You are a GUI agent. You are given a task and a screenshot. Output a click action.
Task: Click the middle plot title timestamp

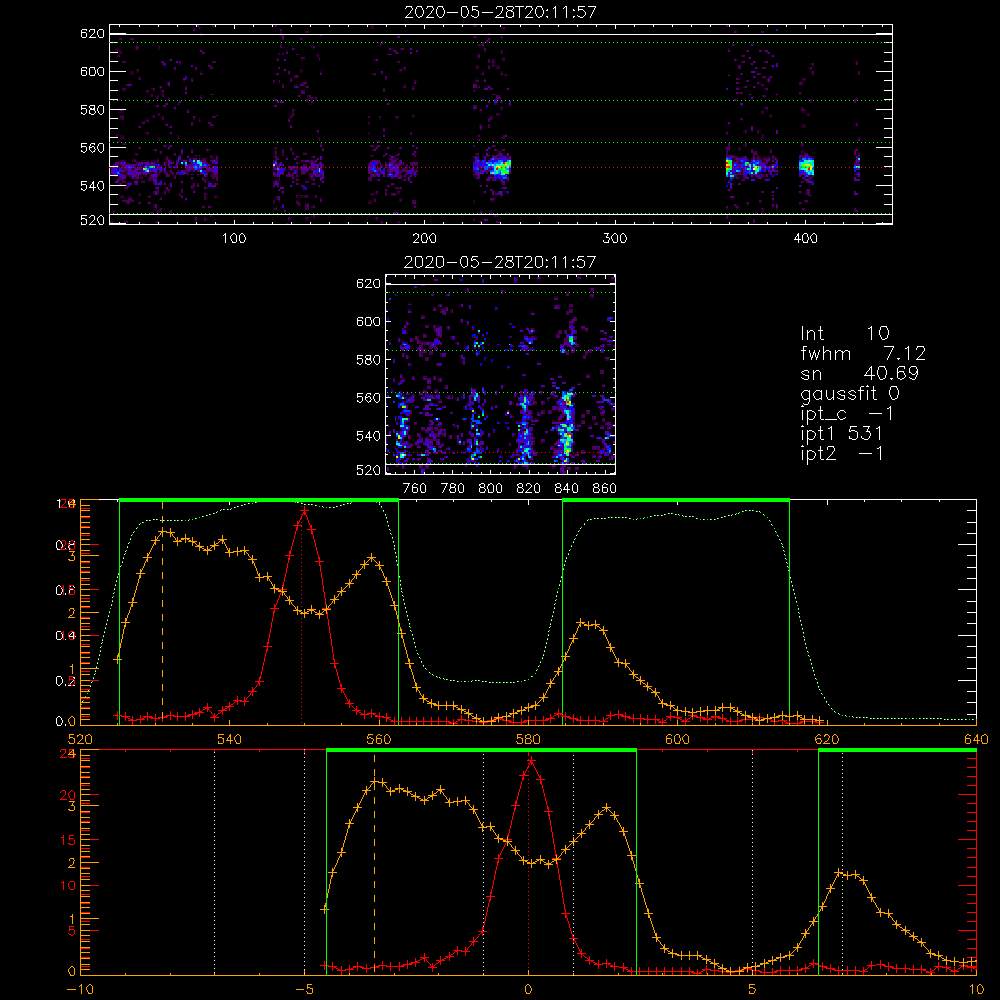point(500,262)
